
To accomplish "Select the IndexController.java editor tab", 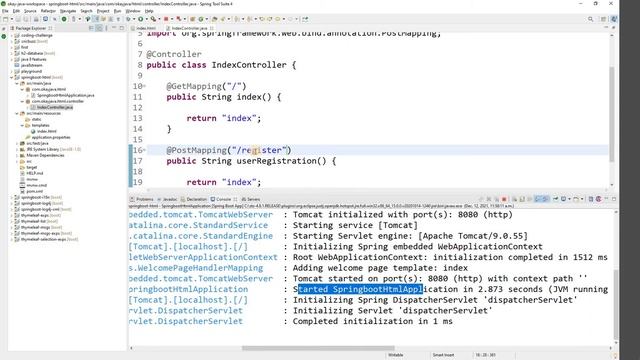I will pyautogui.click(x=189, y=28).
